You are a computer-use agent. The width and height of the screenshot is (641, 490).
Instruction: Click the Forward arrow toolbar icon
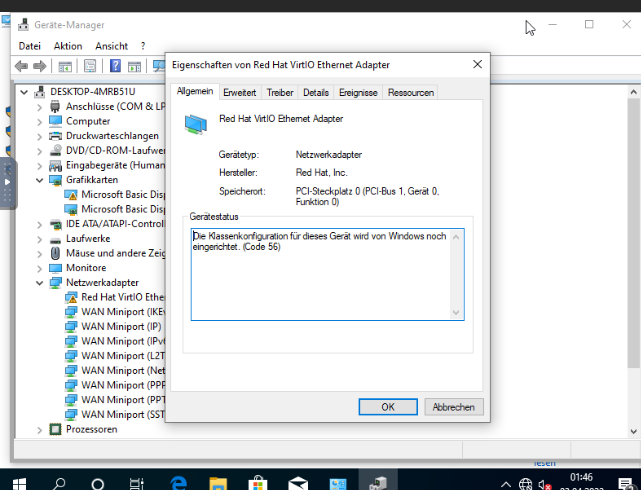39,66
